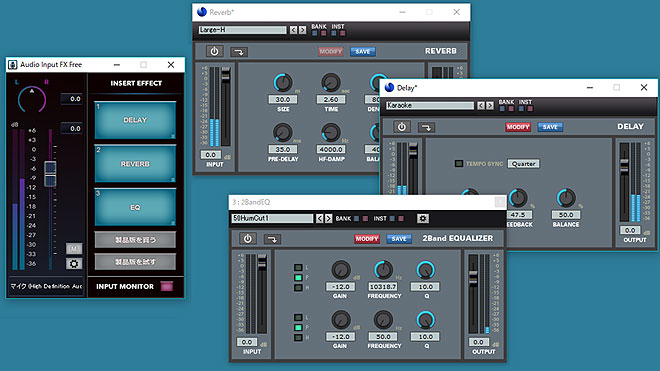Click the Delay bypass routing arrow icon
Image resolution: width=660 pixels, height=371 pixels.
(426, 127)
